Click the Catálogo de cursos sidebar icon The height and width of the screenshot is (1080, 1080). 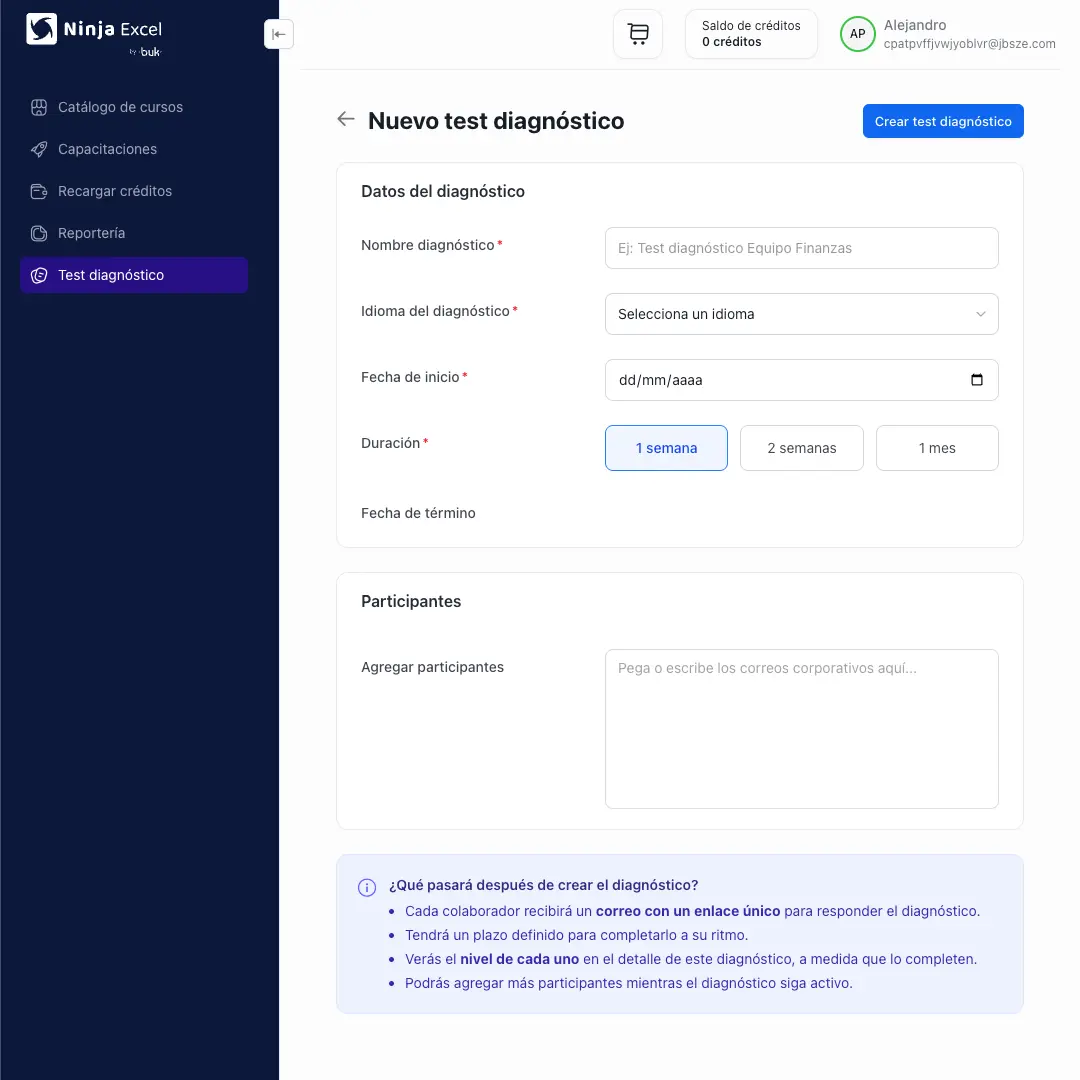pyautogui.click(x=39, y=107)
